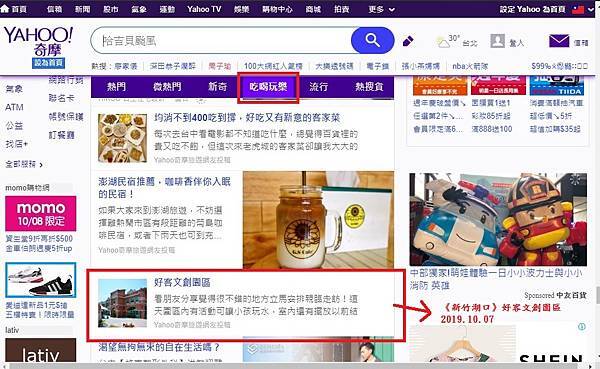Open the region dropdown arrow beside the flag
The image size is (600, 369).
(592, 9)
